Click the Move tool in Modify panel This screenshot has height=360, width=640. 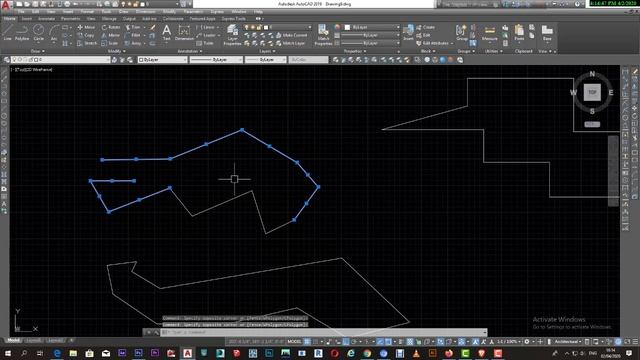click(x=86, y=27)
